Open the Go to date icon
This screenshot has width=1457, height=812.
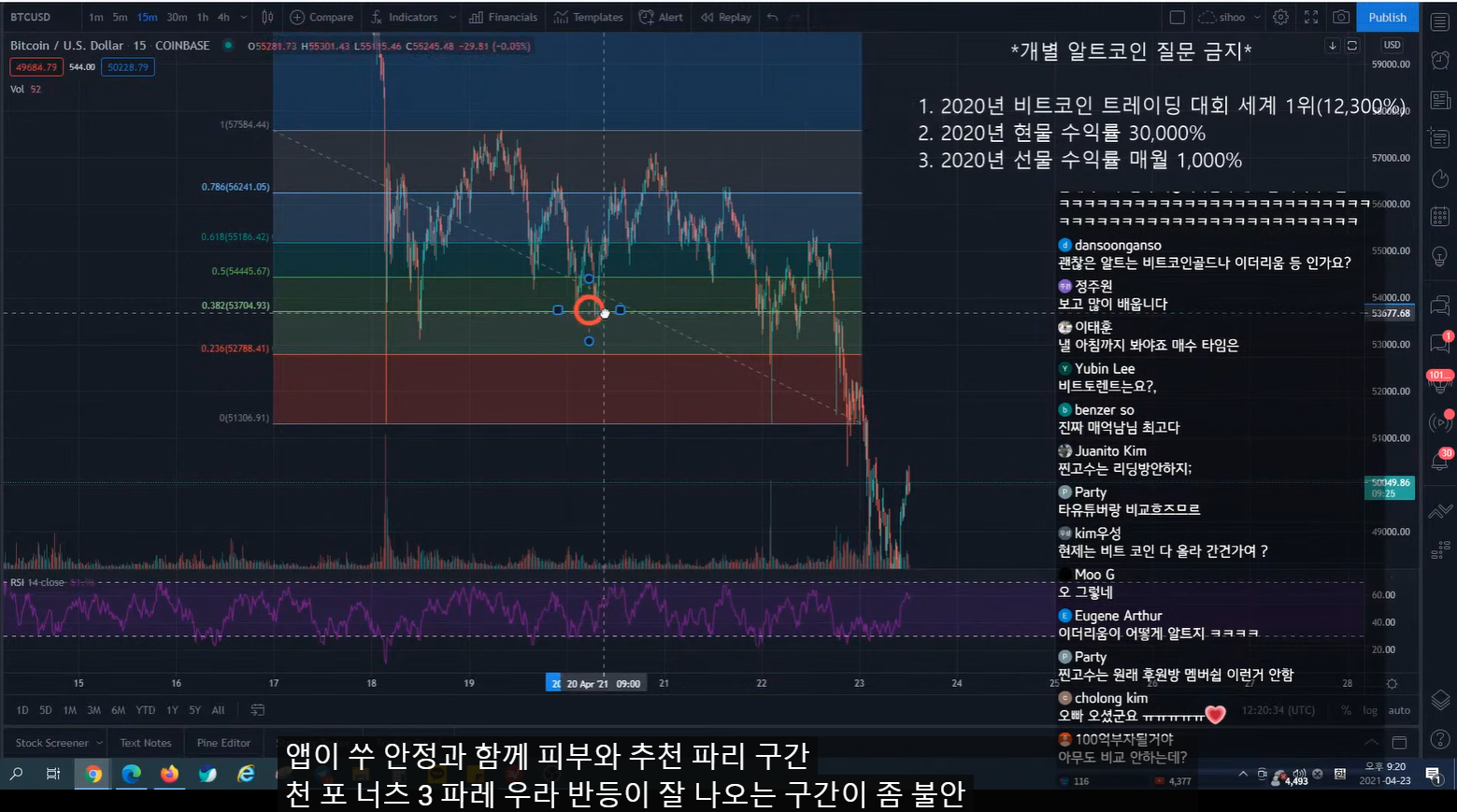click(258, 710)
